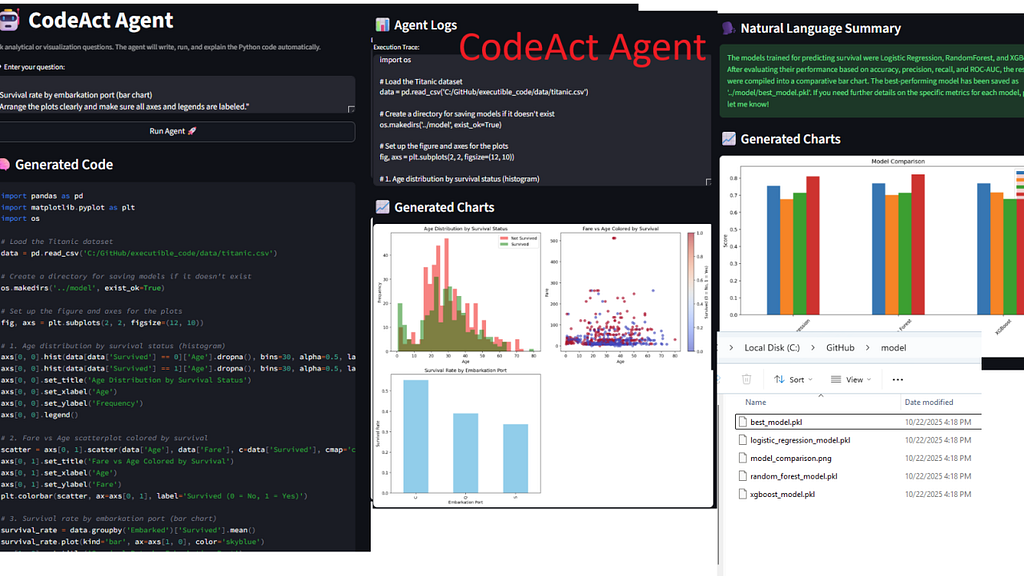Image resolution: width=1024 pixels, height=576 pixels.
Task: Click the Agent Logs heading
Action: 425,25
